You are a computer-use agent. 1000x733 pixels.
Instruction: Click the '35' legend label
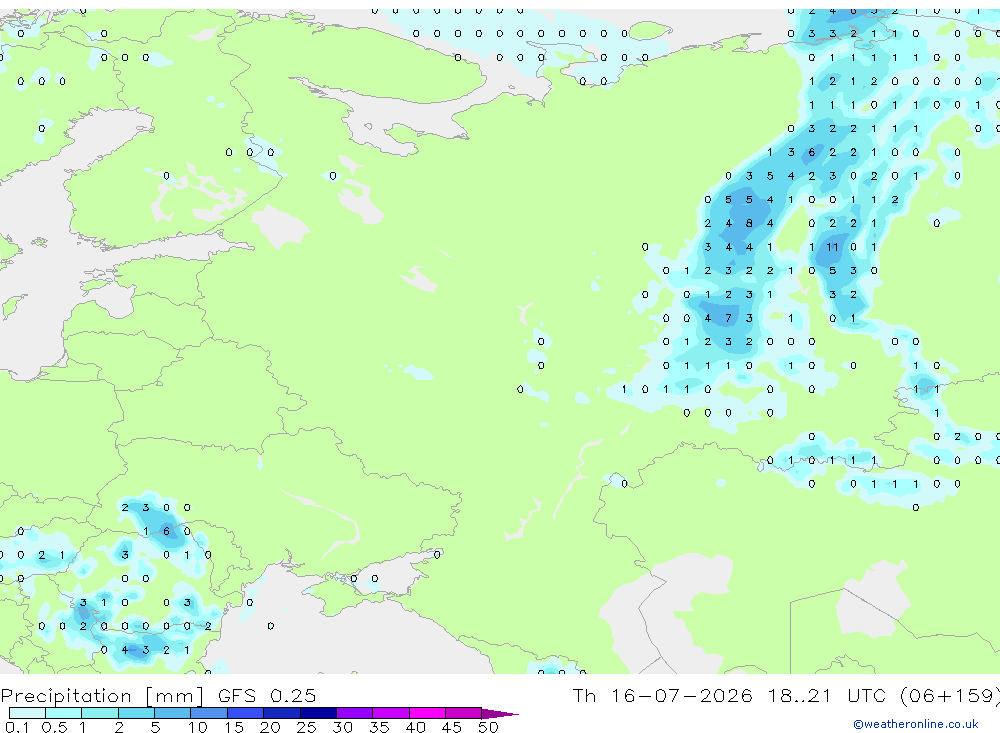click(x=379, y=727)
